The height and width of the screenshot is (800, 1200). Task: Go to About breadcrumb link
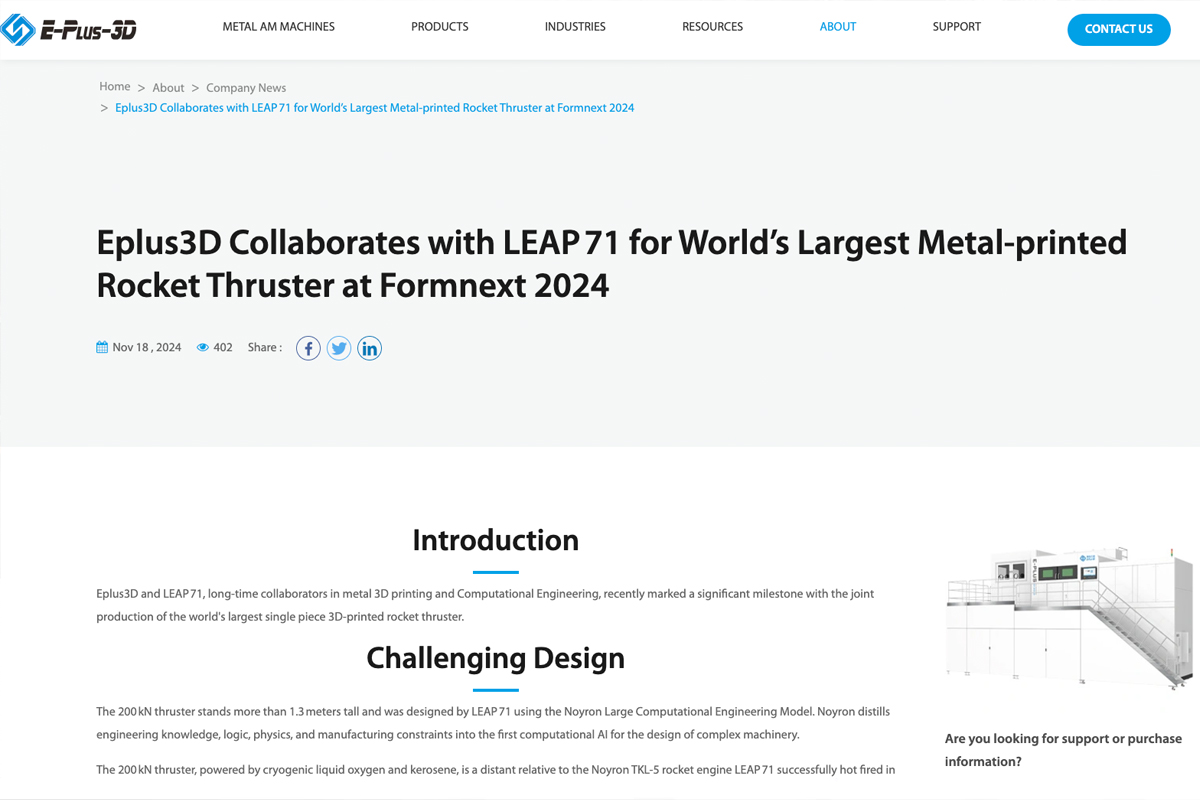(x=168, y=88)
